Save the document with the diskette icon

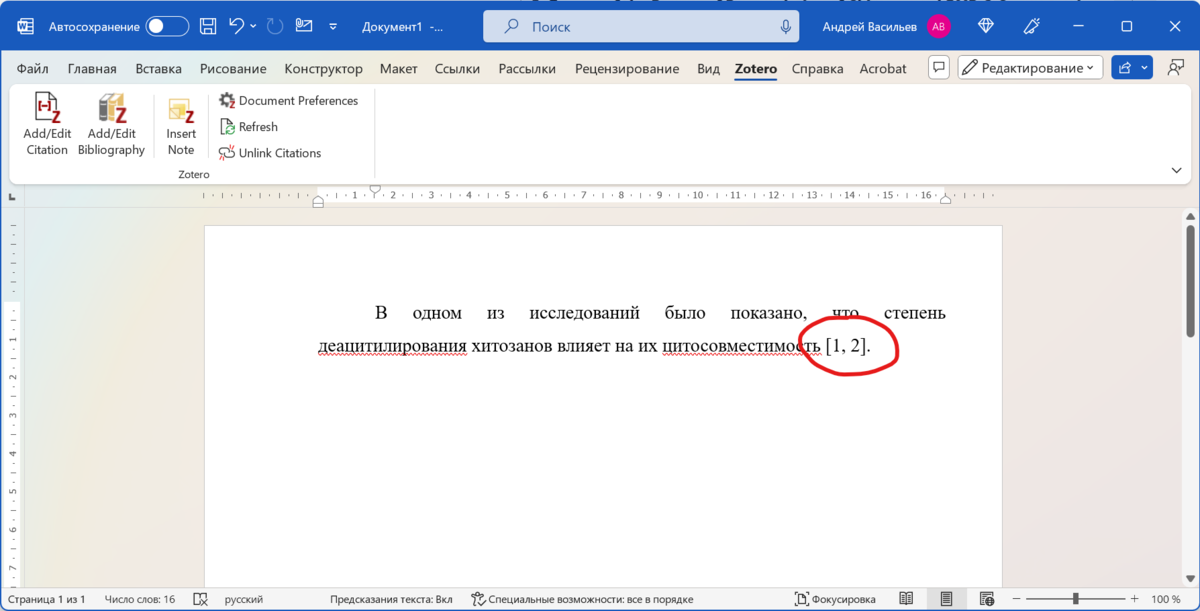pos(208,27)
